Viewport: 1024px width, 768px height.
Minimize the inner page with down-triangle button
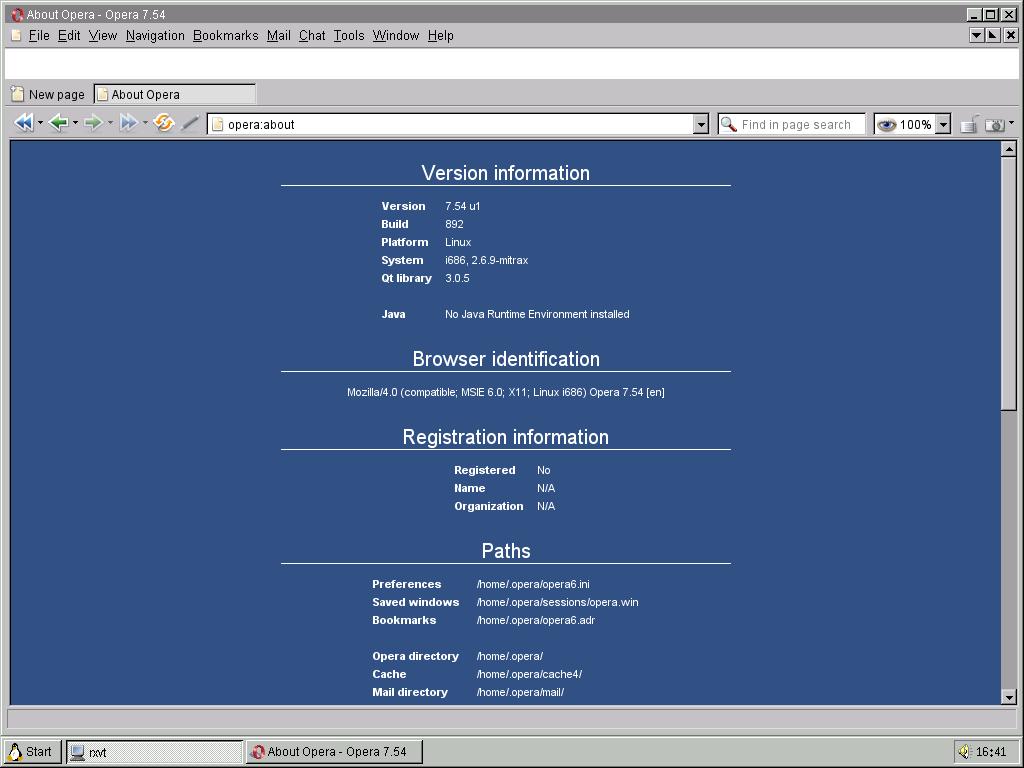pyautogui.click(x=976, y=35)
